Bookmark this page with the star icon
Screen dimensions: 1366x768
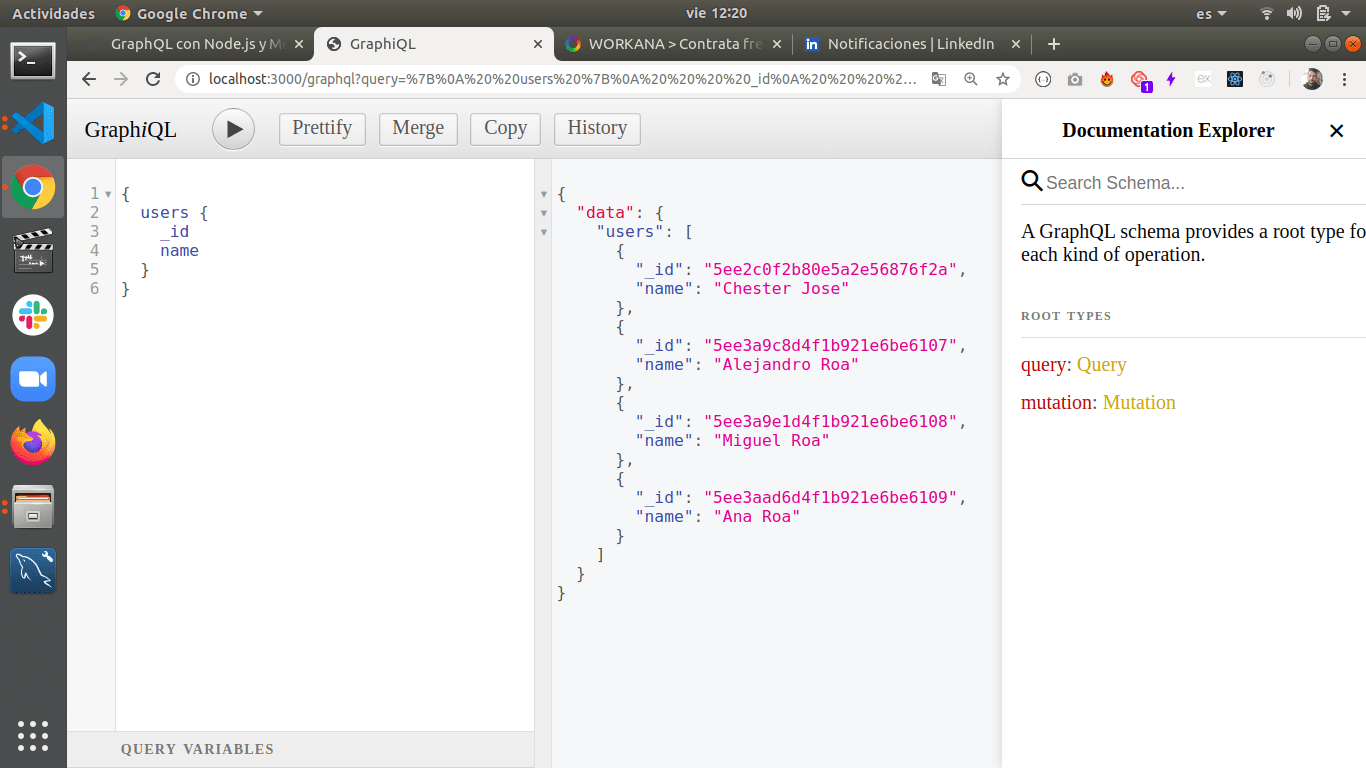pos(1002,79)
